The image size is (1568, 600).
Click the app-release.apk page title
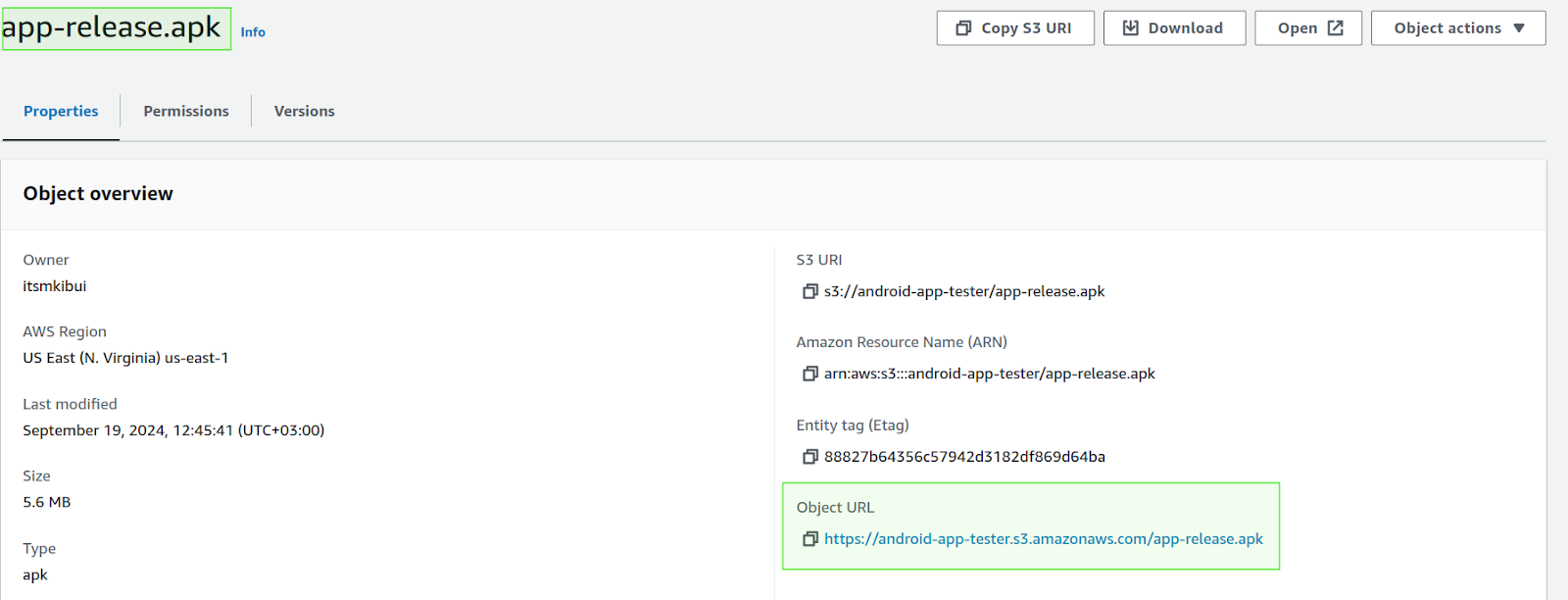112,28
